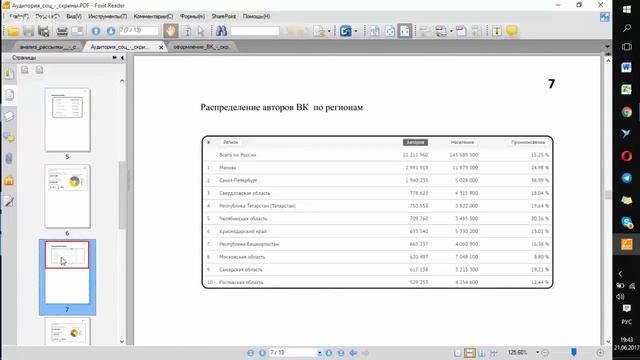The image size is (640, 360).
Task: Select page 5 thumbnail
Action: point(67,120)
